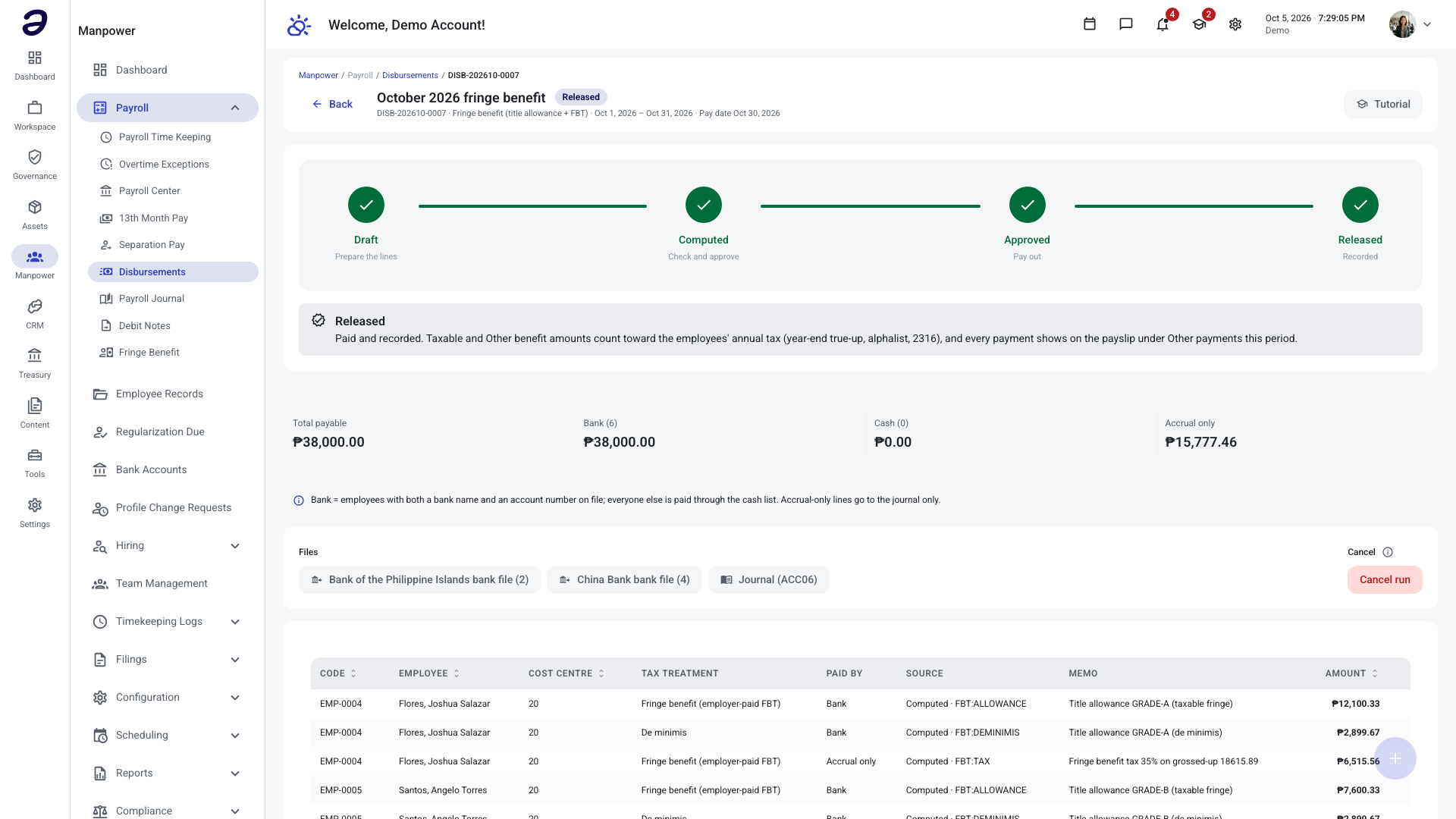Open the calendar icon in the header
The height and width of the screenshot is (819, 1456).
click(x=1090, y=24)
